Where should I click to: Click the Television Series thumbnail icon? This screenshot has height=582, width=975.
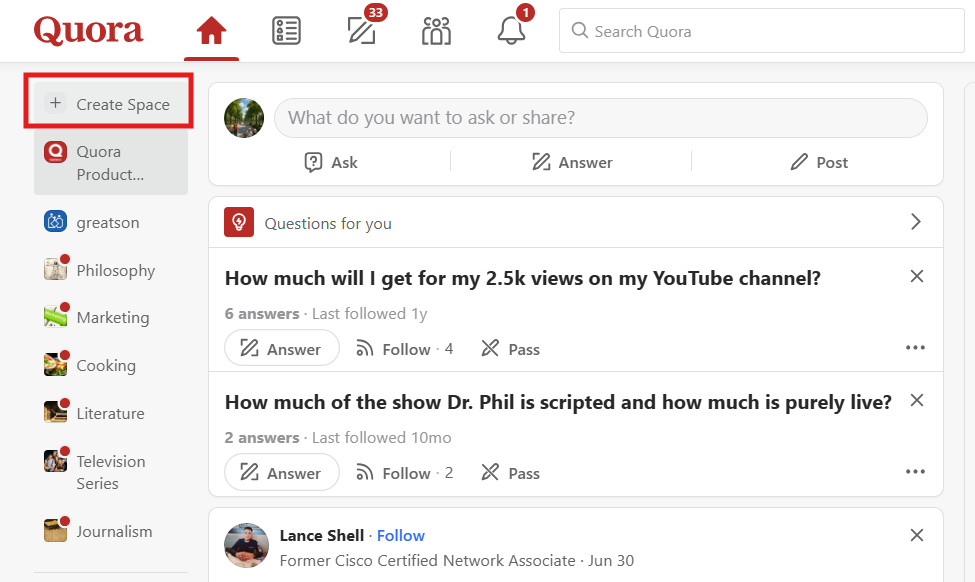tap(55, 461)
